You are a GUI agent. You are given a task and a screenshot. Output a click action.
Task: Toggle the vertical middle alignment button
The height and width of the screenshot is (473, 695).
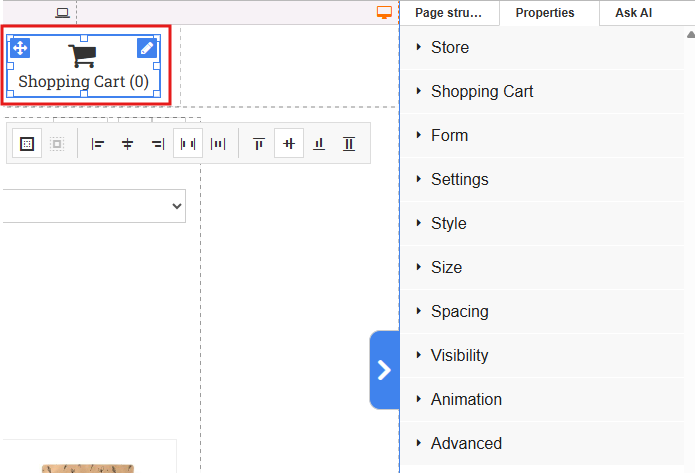(289, 144)
